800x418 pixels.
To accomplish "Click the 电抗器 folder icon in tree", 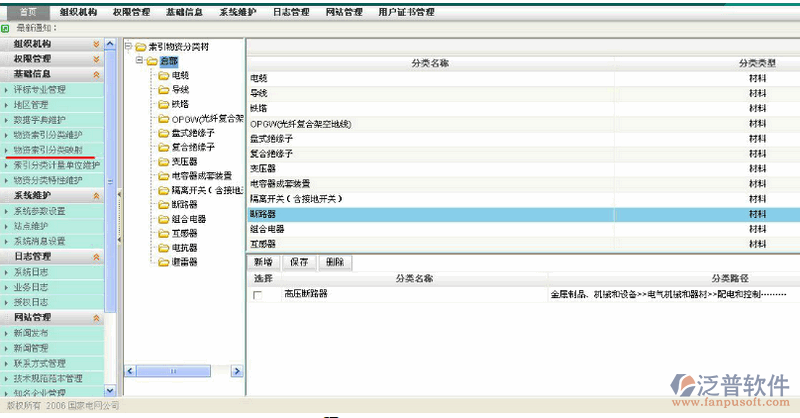I will coord(163,247).
